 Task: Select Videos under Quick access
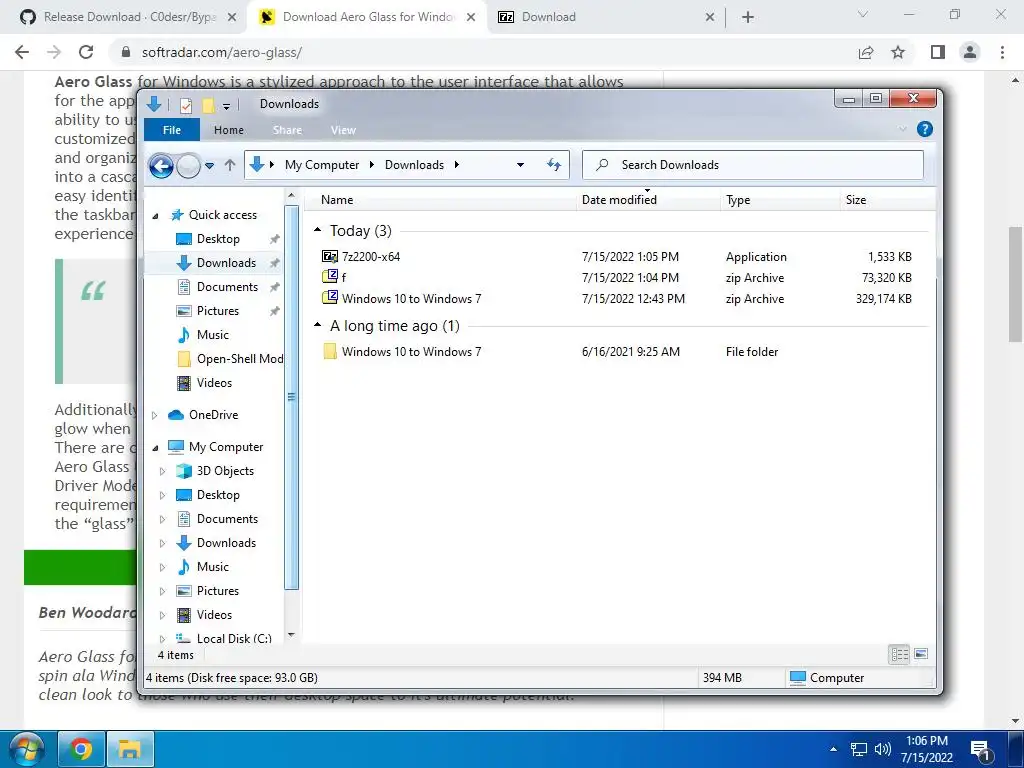214,383
